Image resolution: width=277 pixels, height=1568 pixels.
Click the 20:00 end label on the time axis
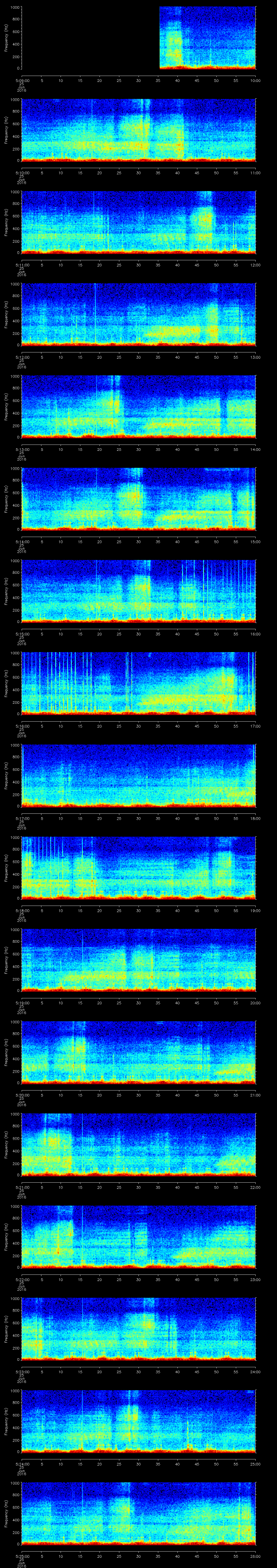point(255,1003)
